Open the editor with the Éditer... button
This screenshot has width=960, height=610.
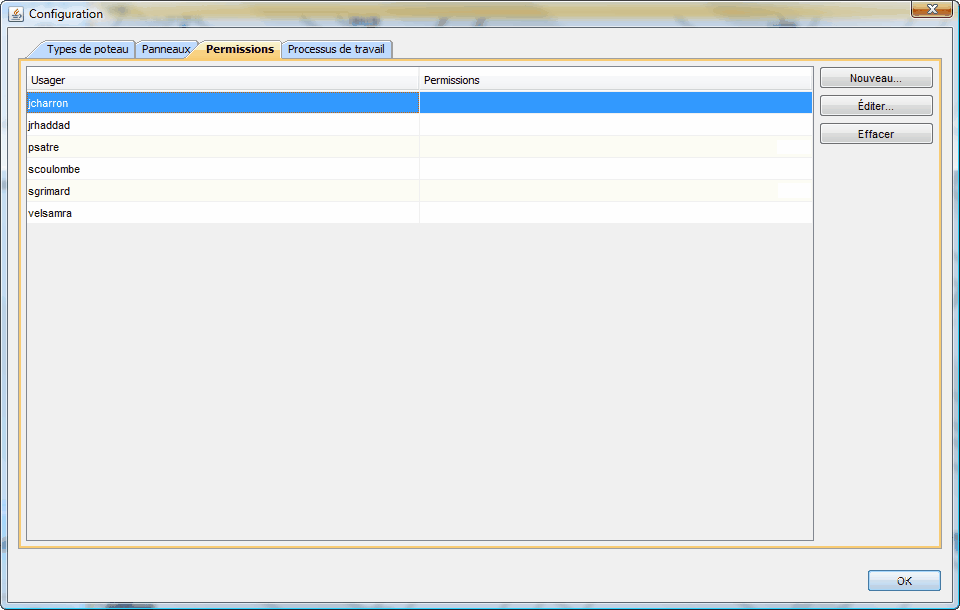click(x=876, y=106)
